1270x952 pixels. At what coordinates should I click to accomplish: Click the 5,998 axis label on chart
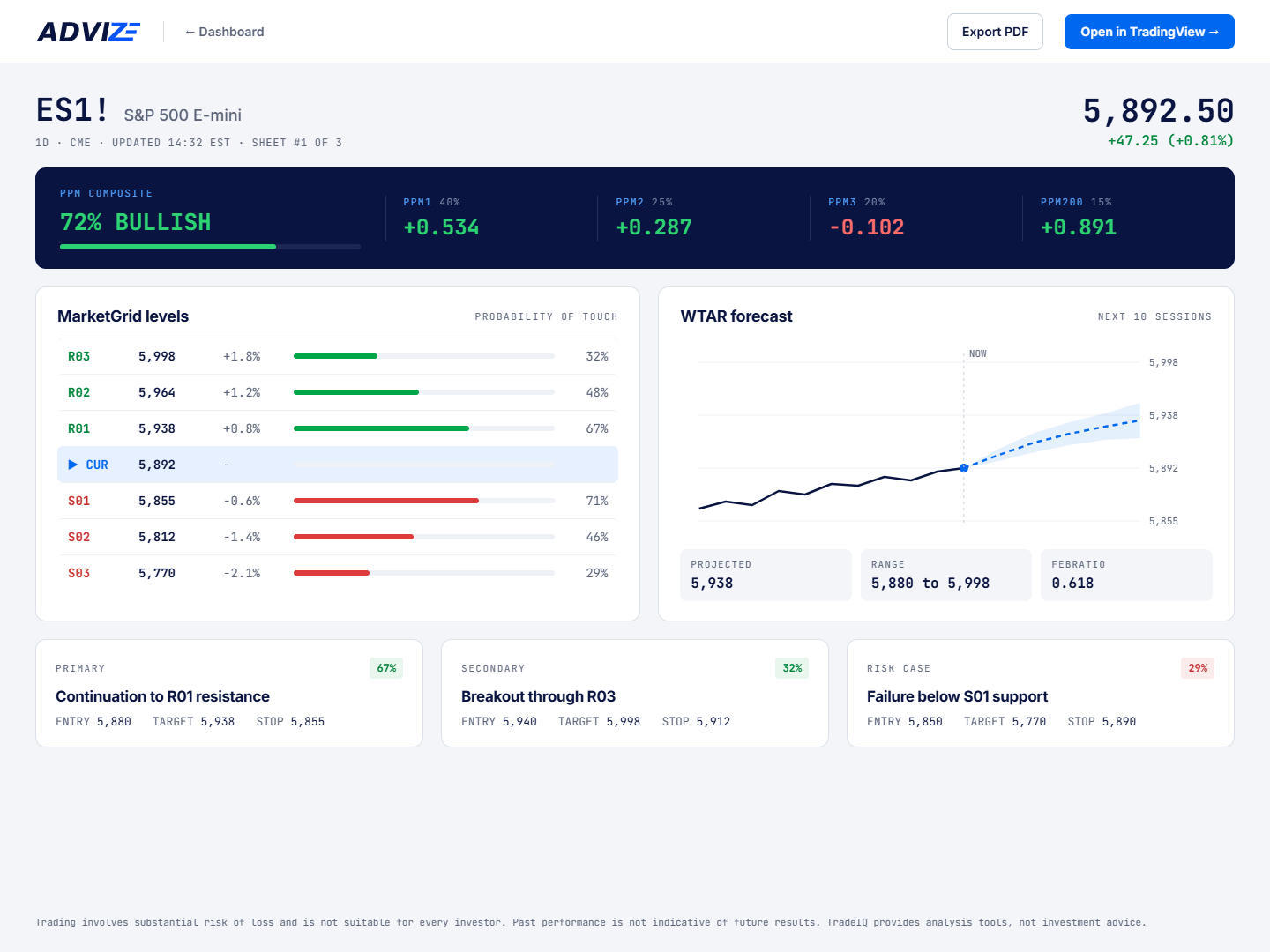[1163, 362]
